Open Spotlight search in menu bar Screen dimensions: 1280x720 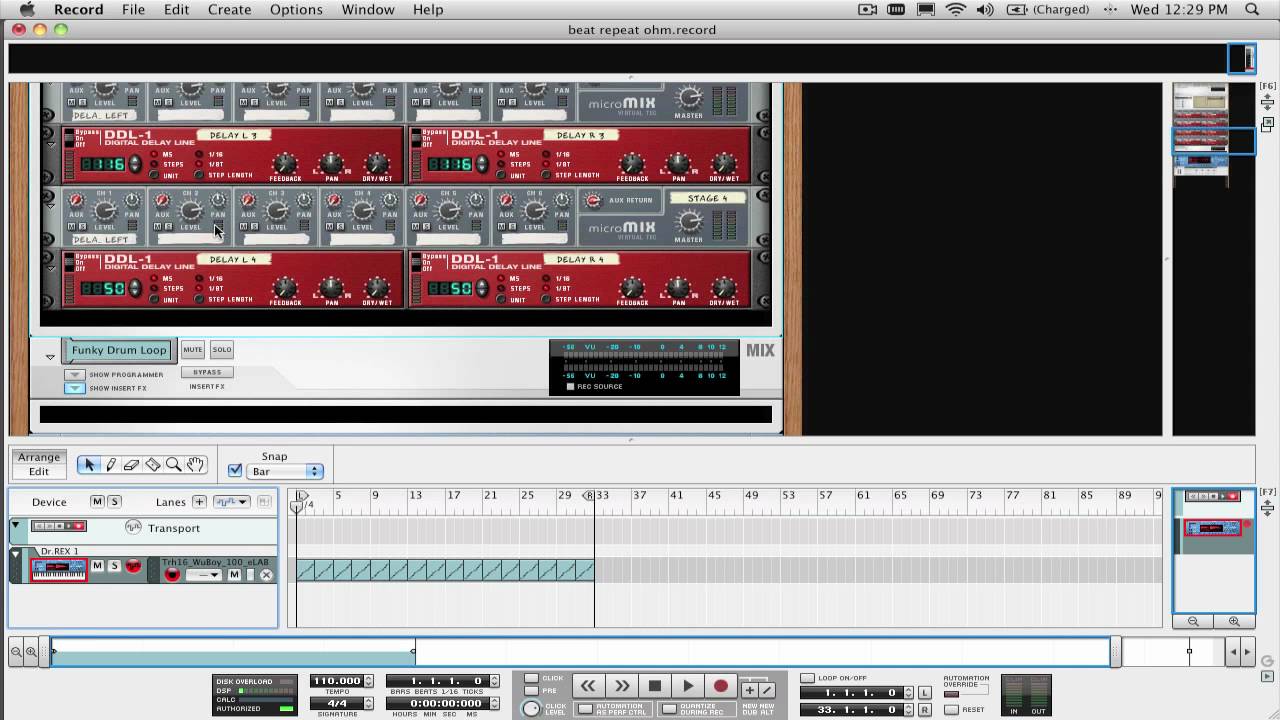point(1252,9)
